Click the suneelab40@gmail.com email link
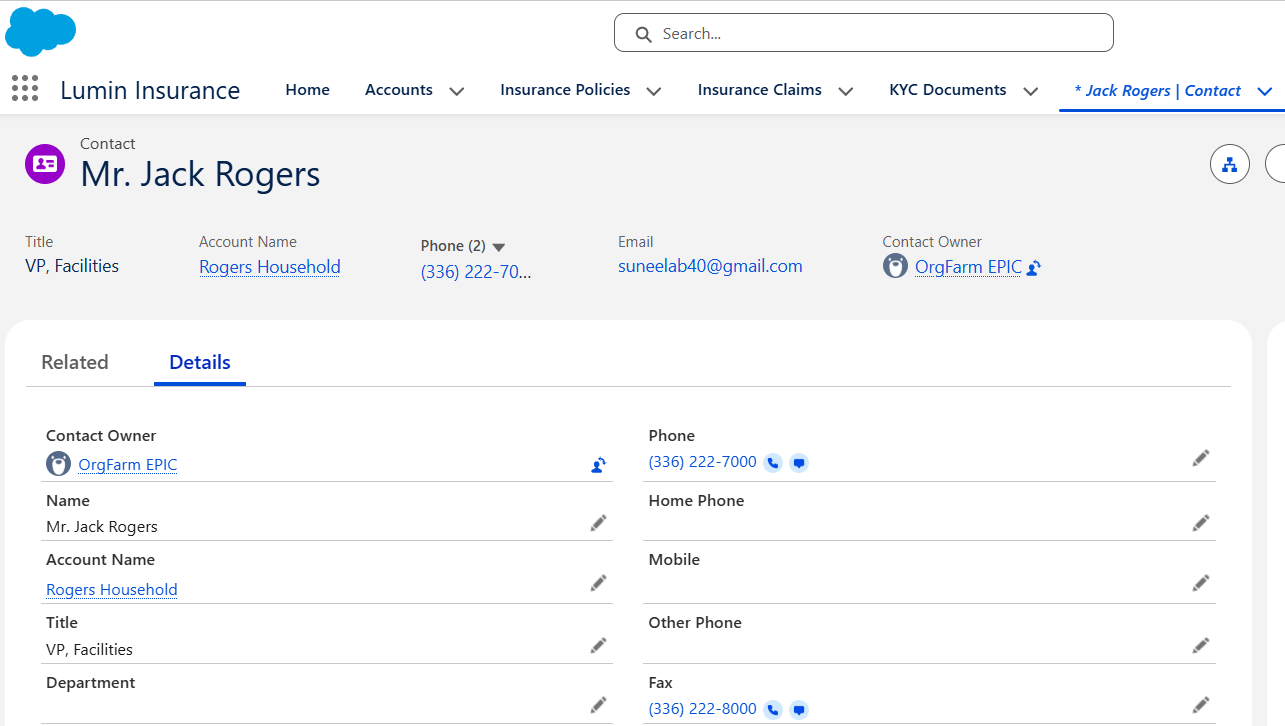The image size is (1285, 726). (710, 266)
